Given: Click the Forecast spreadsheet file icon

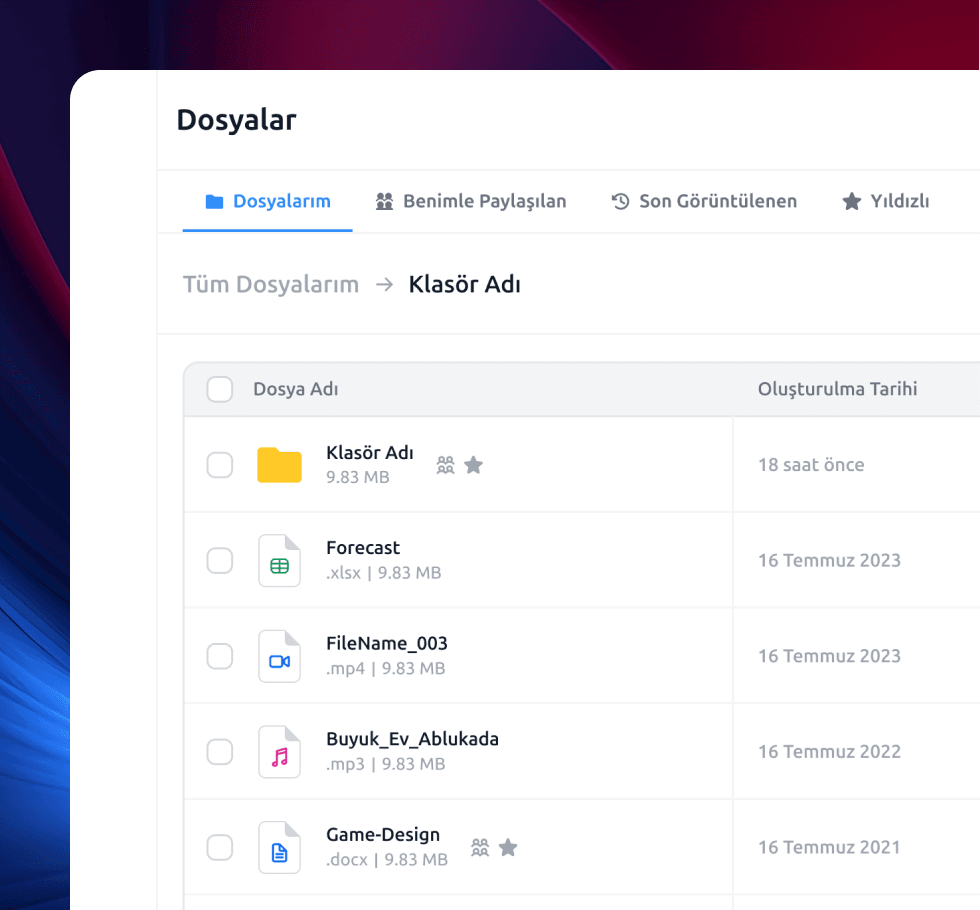Looking at the screenshot, I should coord(279,561).
